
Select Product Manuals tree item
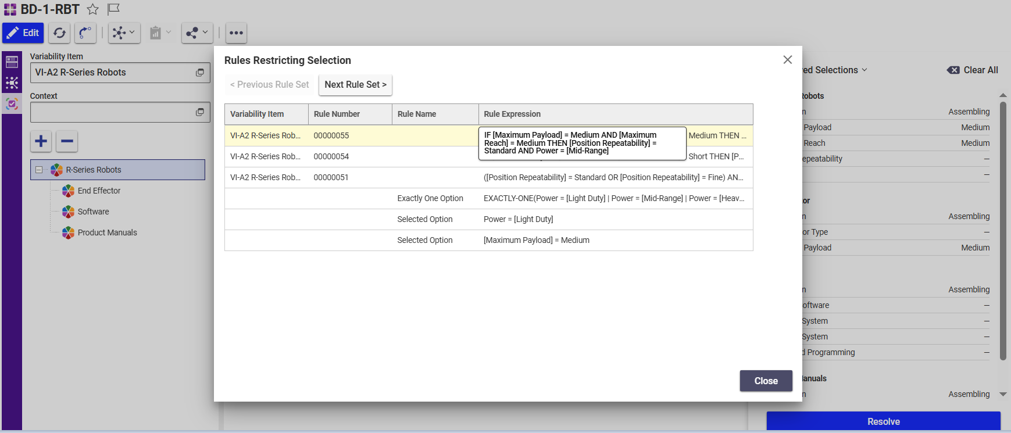click(x=108, y=233)
